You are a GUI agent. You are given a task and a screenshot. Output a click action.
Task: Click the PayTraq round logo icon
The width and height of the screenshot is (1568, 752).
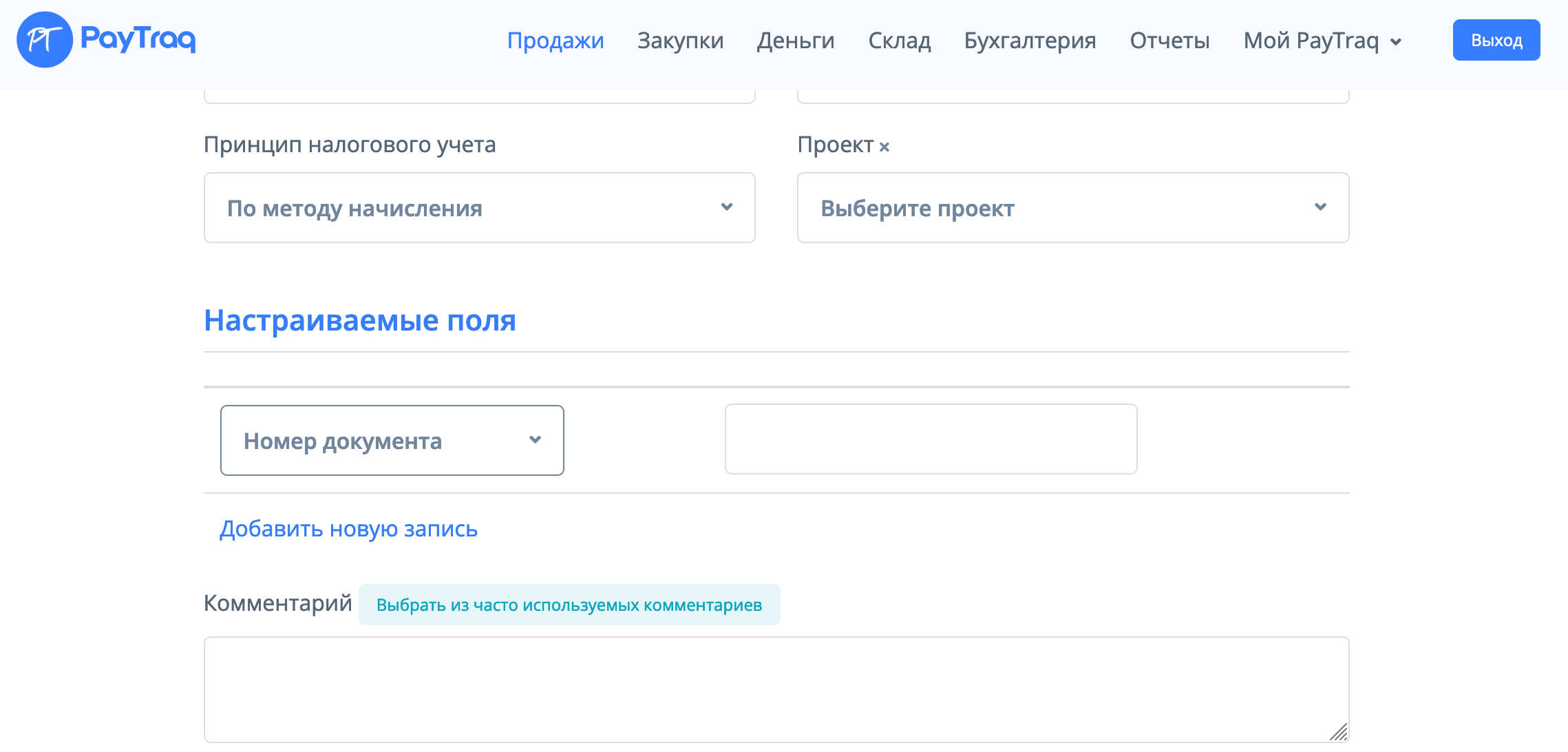click(45, 40)
